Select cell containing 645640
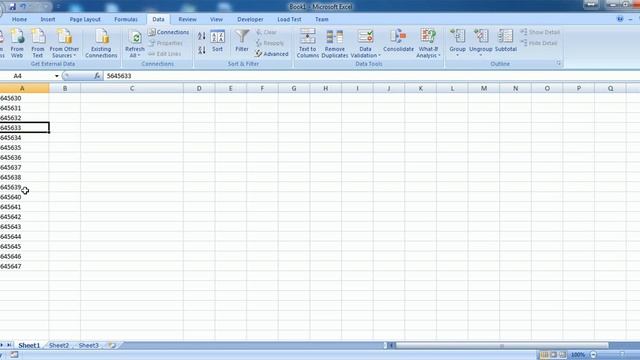 tap(24, 197)
